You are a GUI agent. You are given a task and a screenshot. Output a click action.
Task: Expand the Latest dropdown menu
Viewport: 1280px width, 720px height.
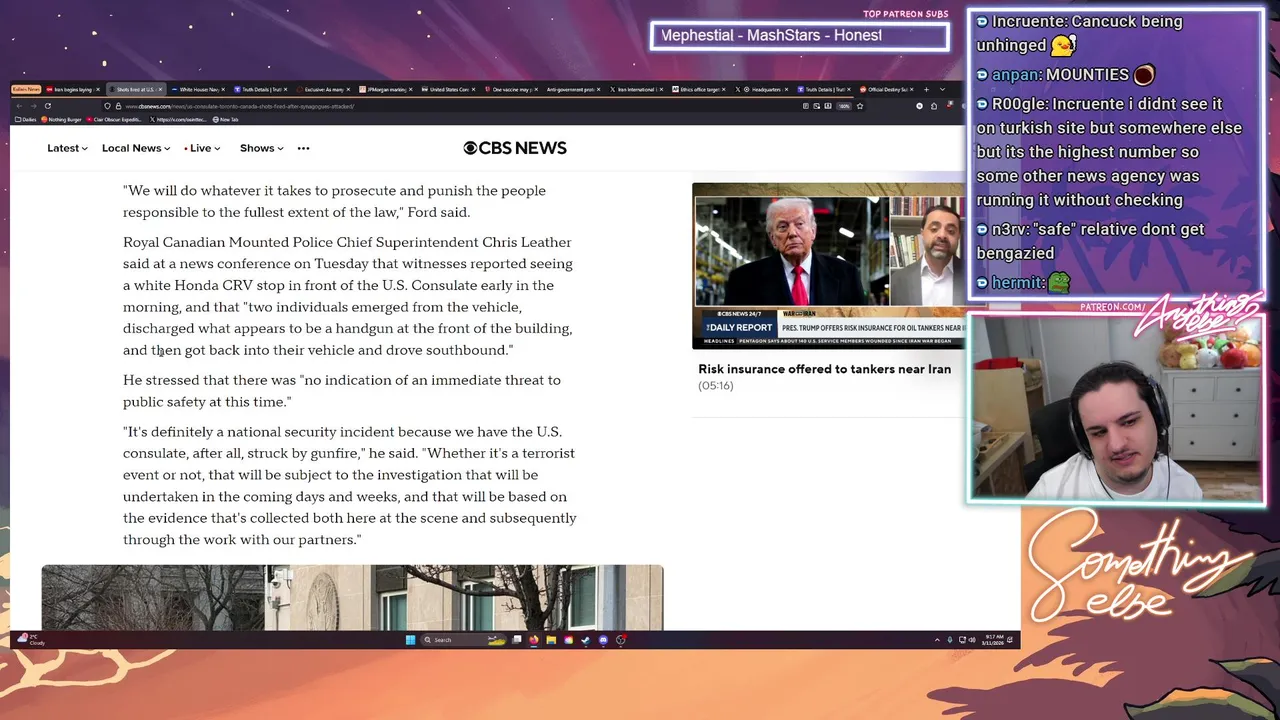(67, 148)
